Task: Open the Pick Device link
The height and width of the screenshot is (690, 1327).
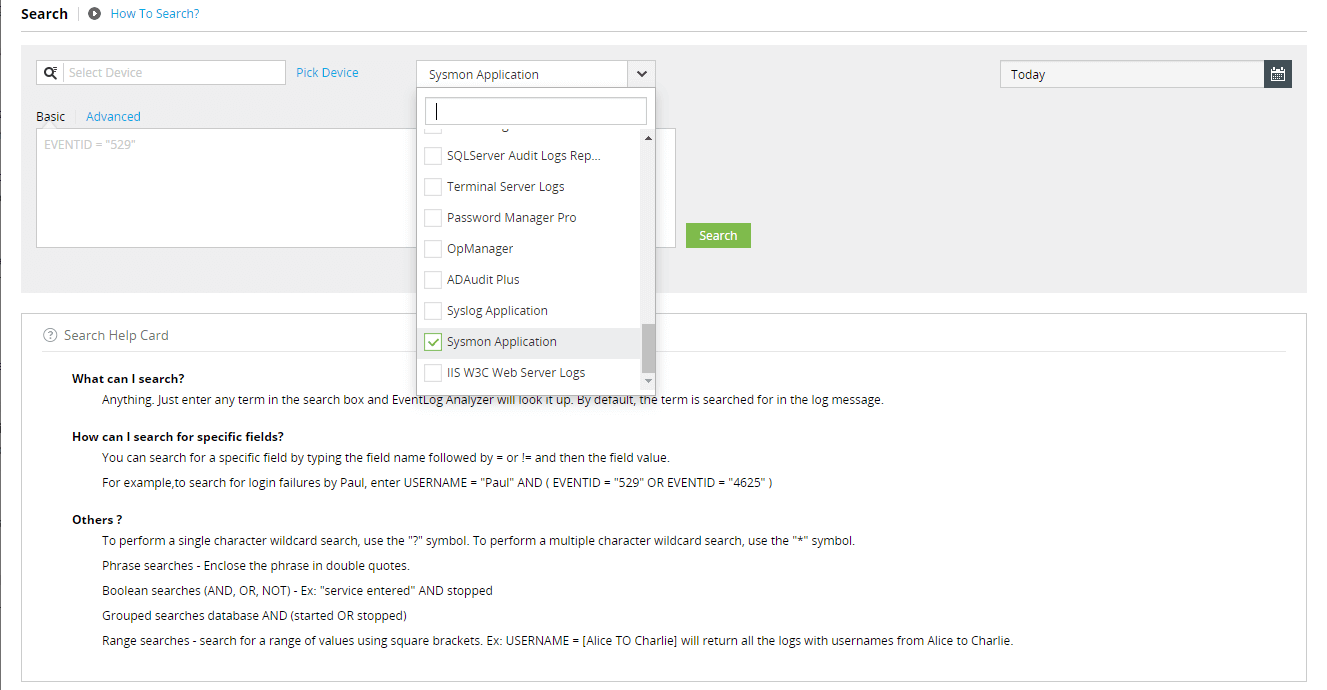Action: pyautogui.click(x=327, y=72)
